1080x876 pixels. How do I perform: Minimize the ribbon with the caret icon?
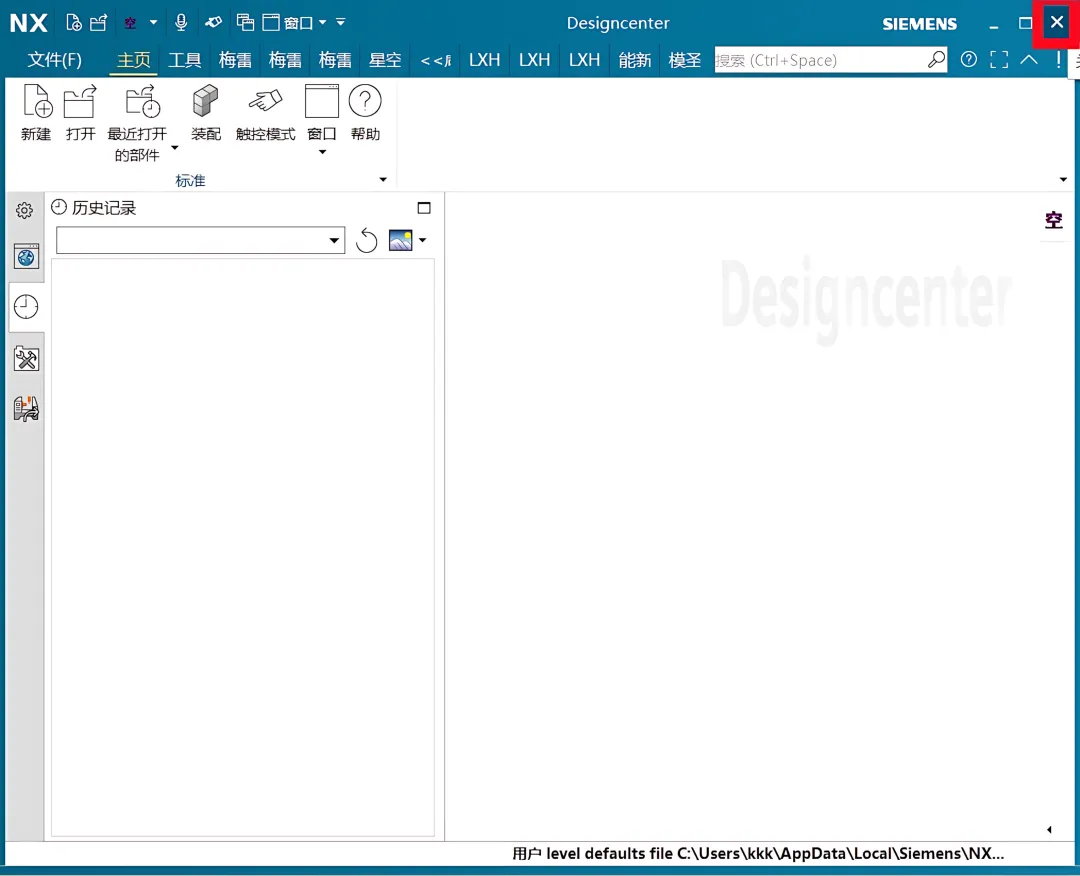[1029, 60]
